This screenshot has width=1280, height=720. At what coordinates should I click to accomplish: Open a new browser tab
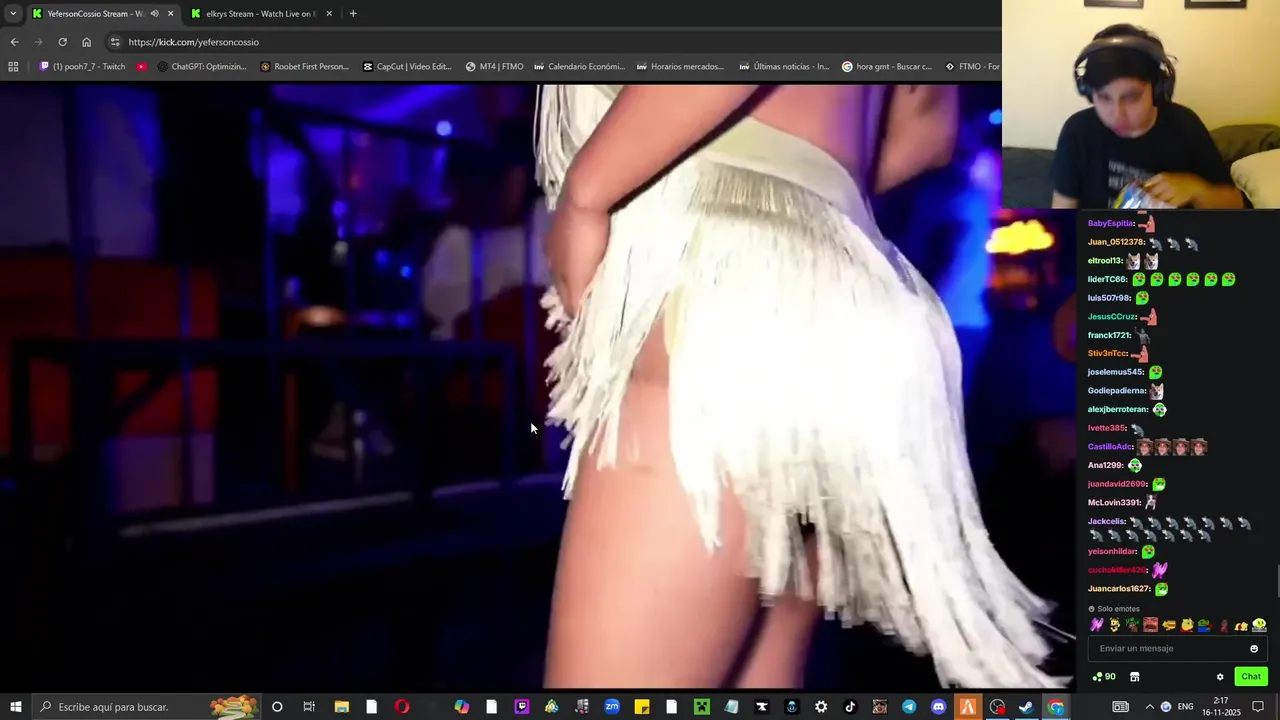point(352,14)
